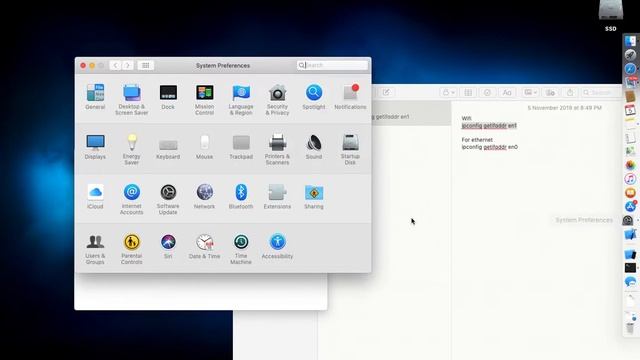The width and height of the screenshot is (640, 360).
Task: Click the Show All grid button
Action: click(x=145, y=65)
